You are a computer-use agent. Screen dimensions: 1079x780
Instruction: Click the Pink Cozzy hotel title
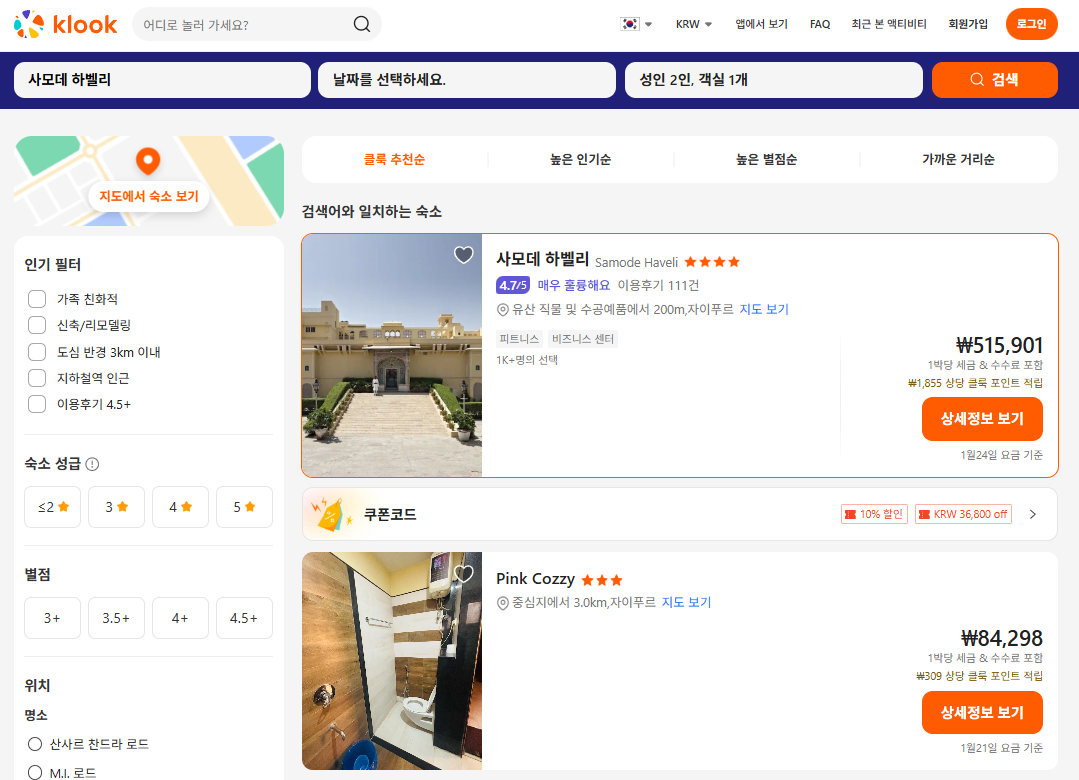(x=535, y=579)
